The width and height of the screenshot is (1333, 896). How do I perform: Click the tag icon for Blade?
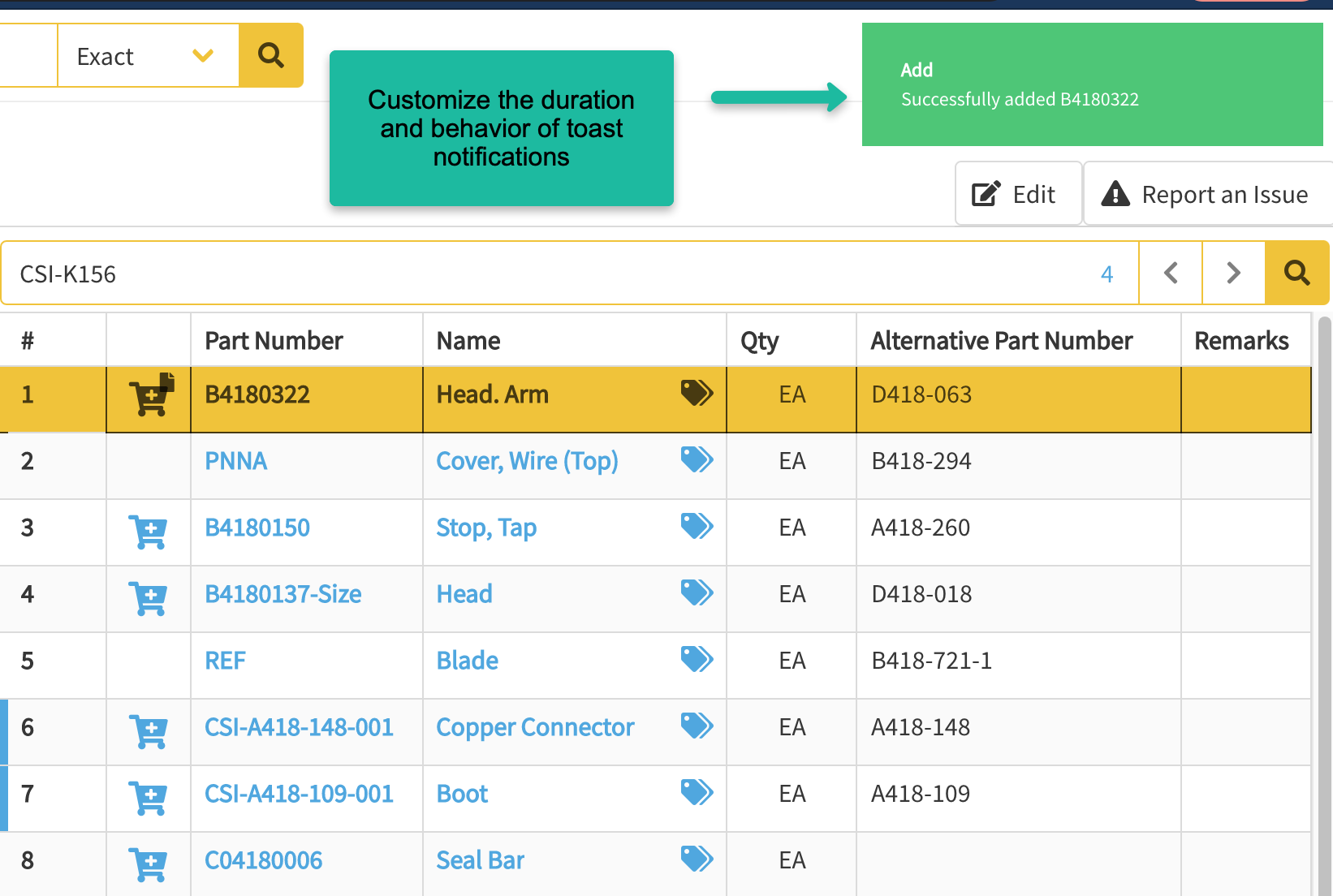[697, 659]
